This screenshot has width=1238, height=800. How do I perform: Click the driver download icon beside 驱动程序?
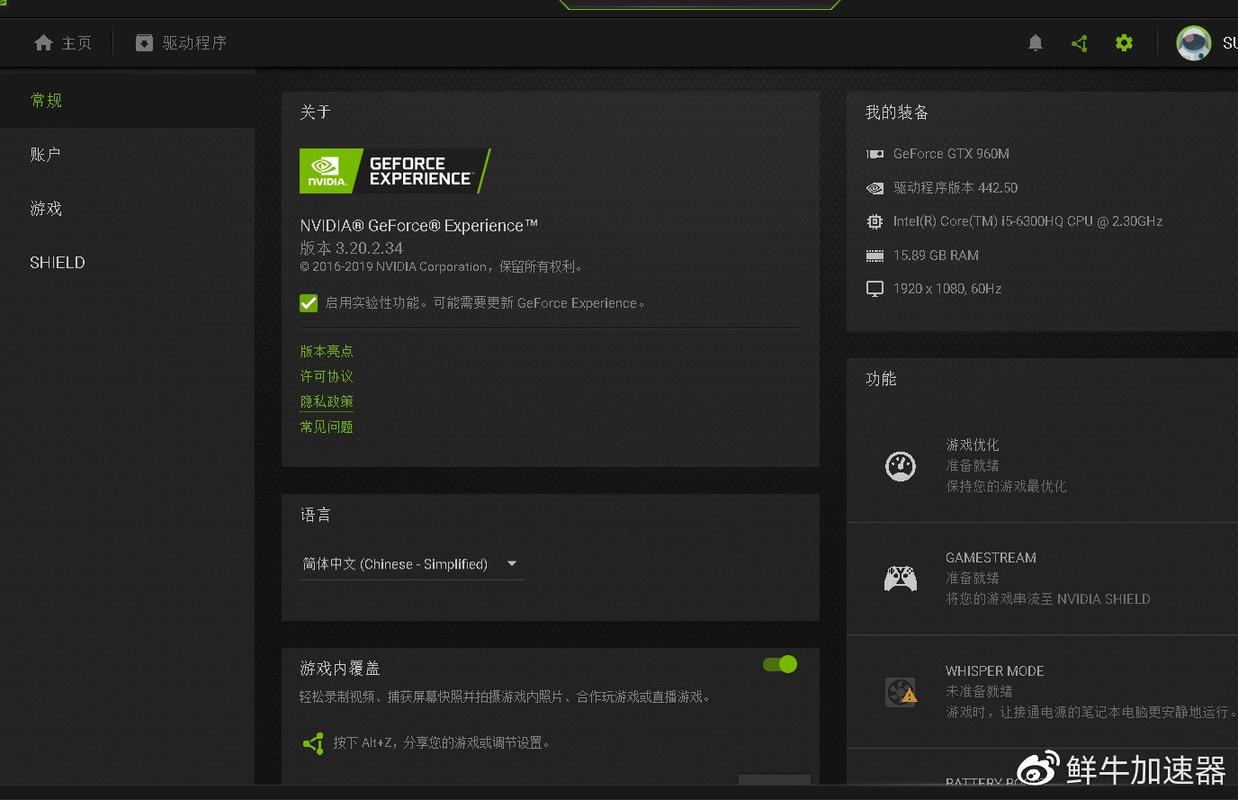[x=144, y=43]
